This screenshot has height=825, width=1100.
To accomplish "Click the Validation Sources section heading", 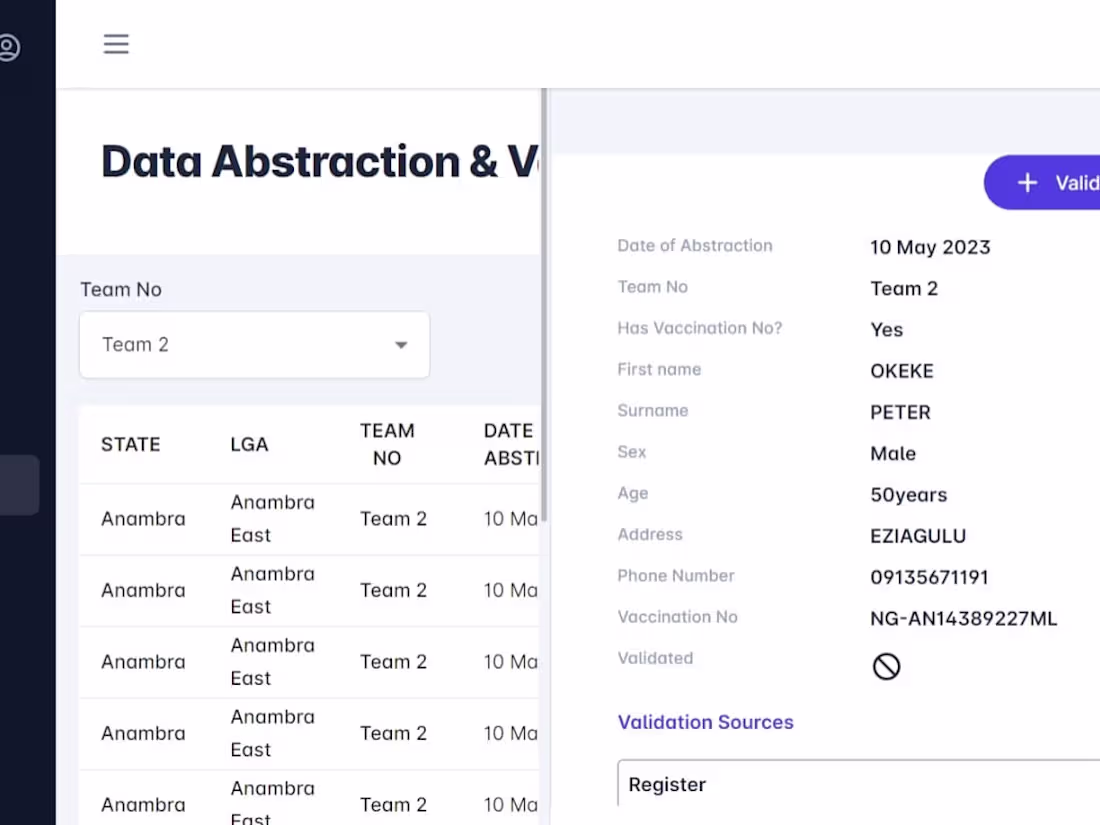I will coord(705,722).
